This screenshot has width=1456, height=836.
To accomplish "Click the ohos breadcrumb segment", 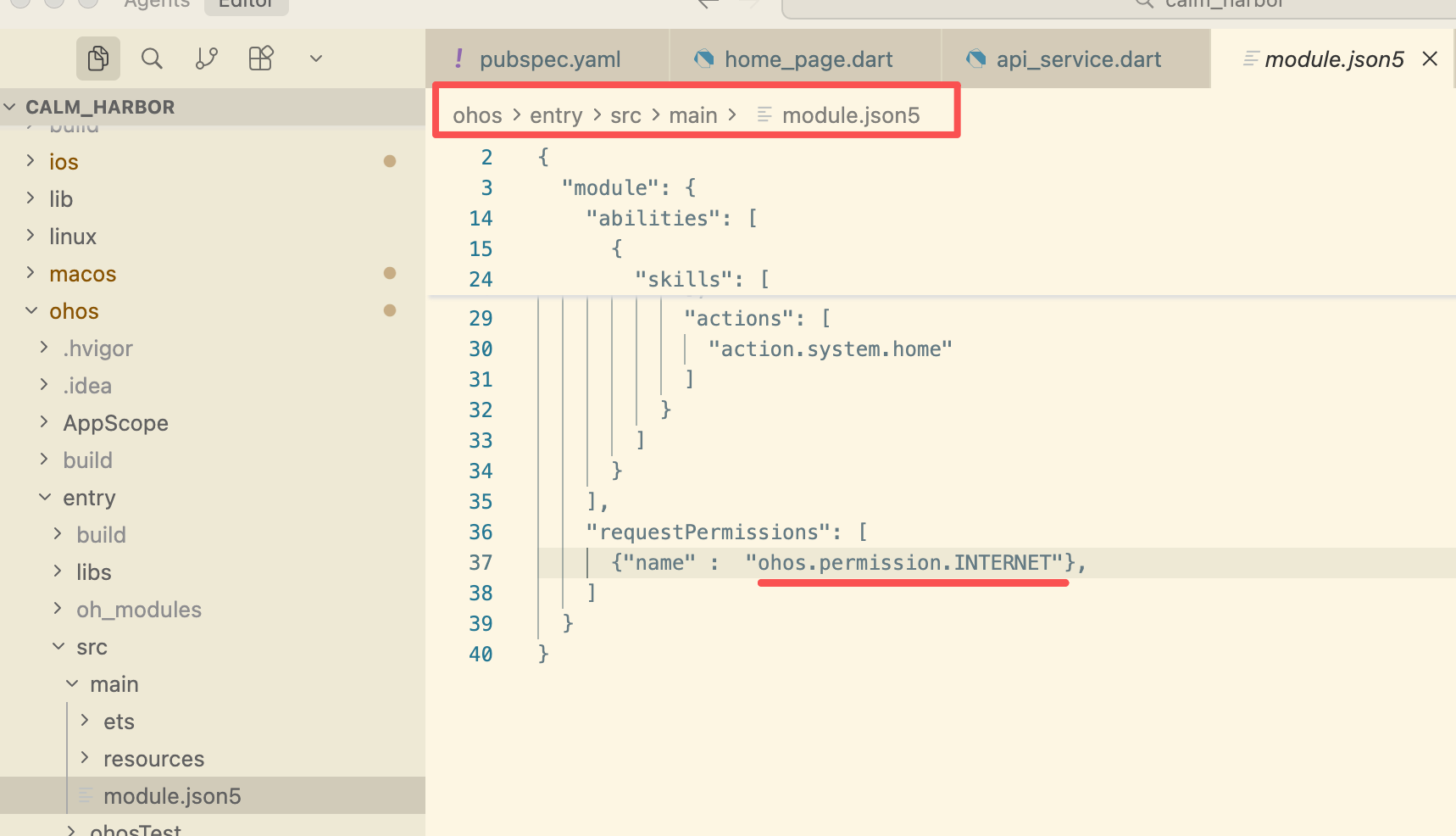I will point(477,115).
